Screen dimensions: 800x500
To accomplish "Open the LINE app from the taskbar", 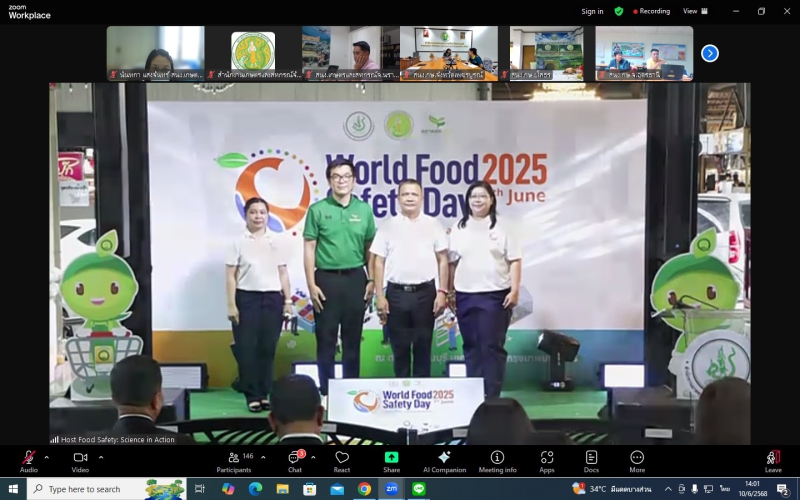I will coord(419,489).
